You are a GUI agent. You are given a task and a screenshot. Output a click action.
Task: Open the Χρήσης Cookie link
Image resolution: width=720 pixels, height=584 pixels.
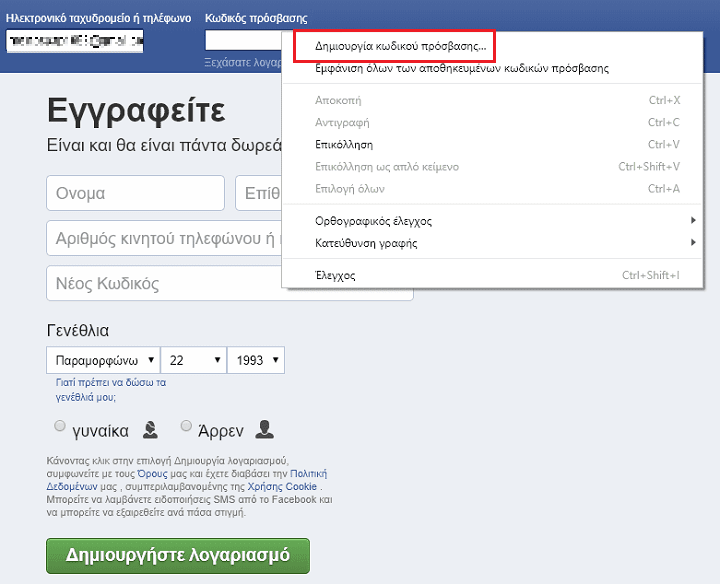tap(282, 486)
